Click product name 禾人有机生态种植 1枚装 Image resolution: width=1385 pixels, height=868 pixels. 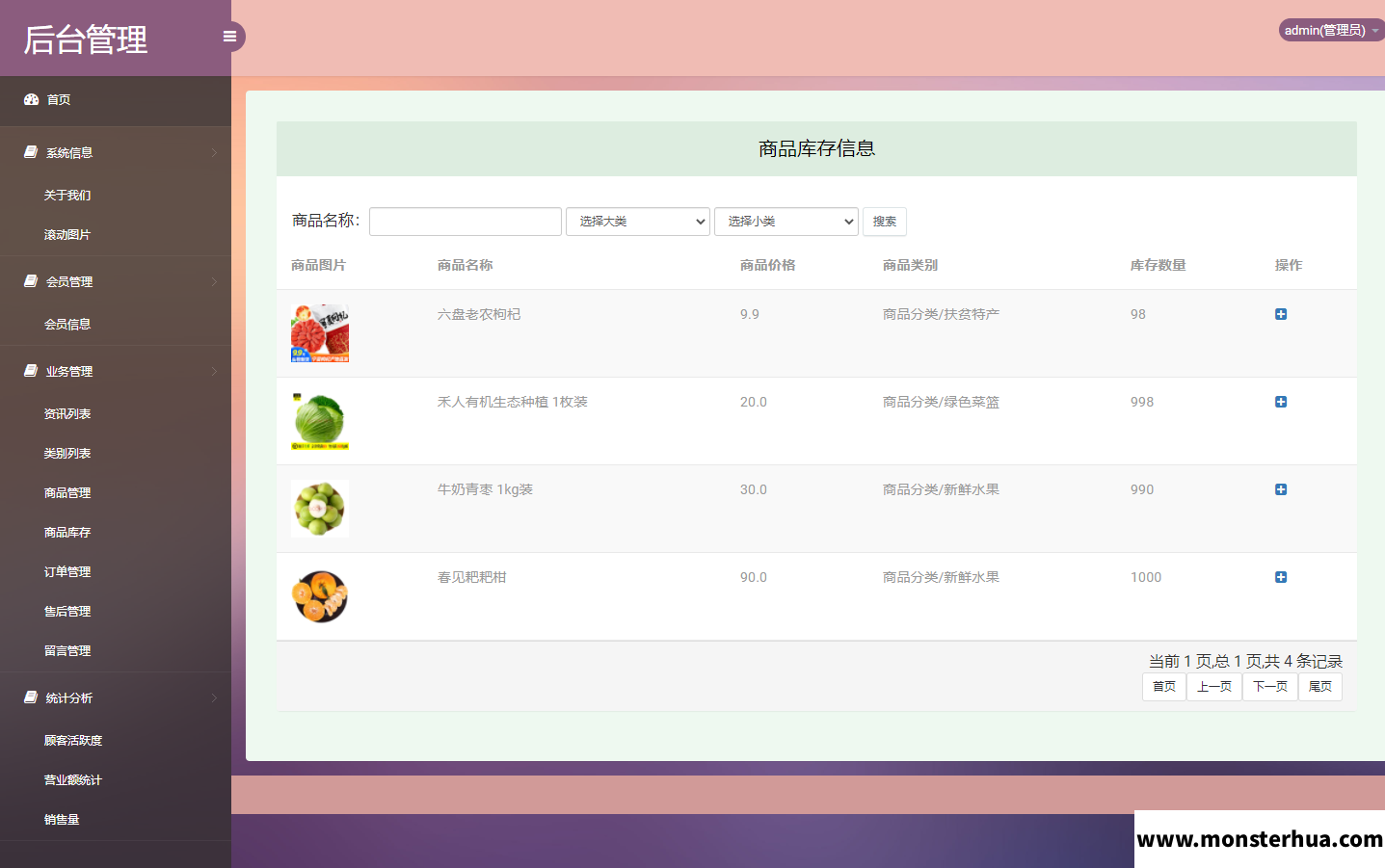[x=513, y=402]
